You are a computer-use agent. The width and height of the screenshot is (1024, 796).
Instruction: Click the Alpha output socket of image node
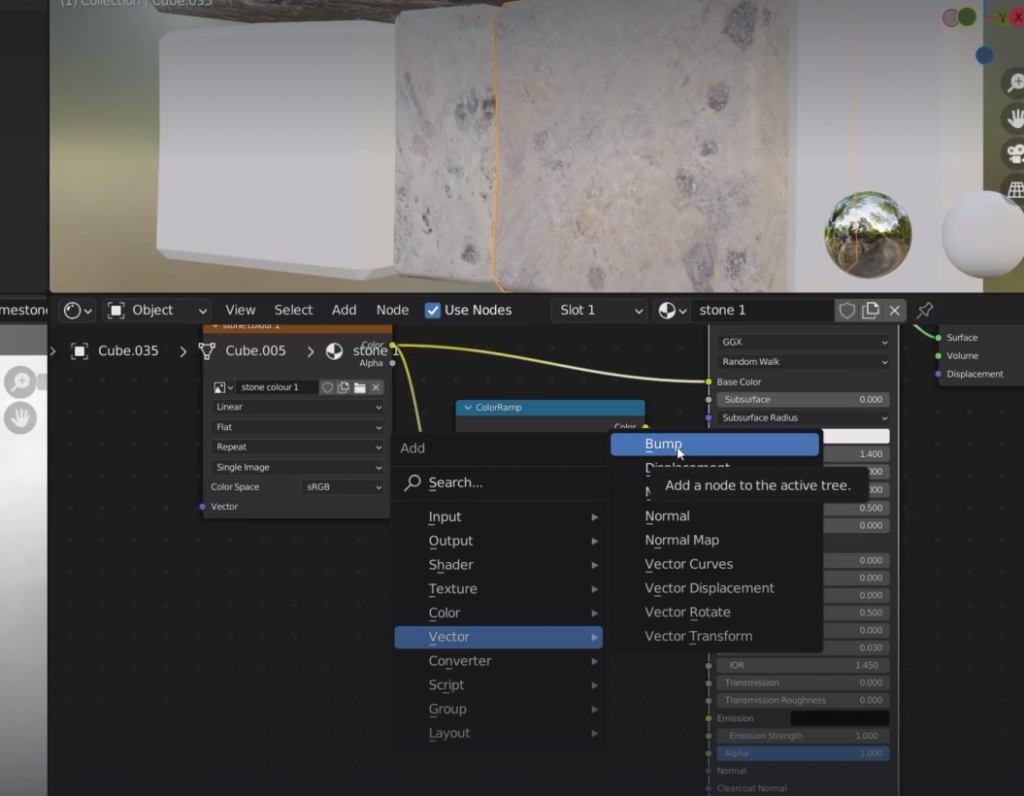392,363
